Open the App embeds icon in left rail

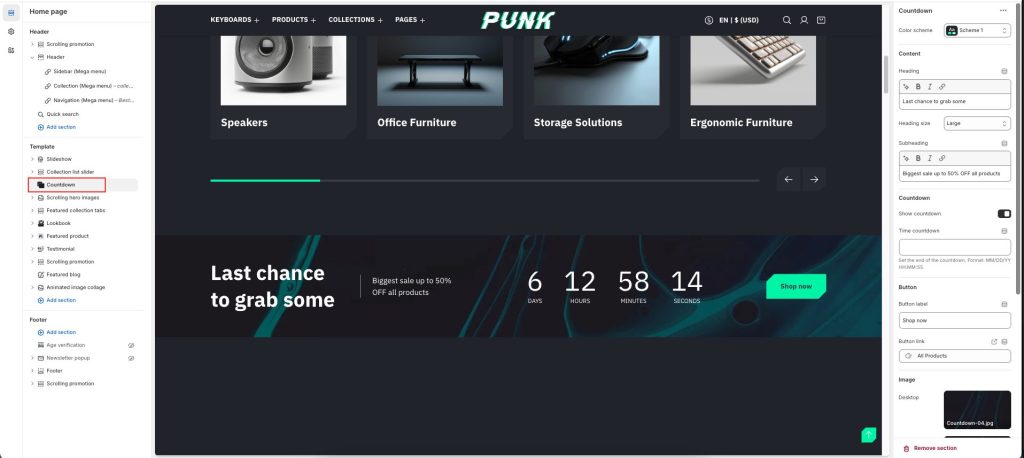(x=11, y=50)
